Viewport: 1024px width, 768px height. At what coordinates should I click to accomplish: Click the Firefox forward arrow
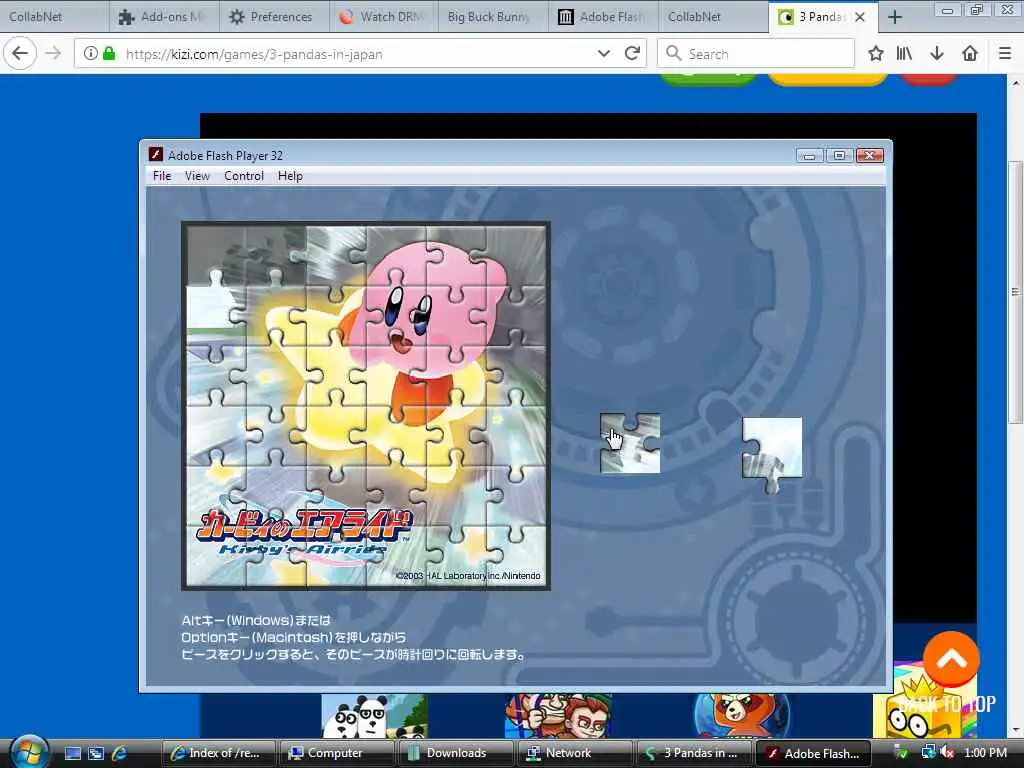[54, 53]
